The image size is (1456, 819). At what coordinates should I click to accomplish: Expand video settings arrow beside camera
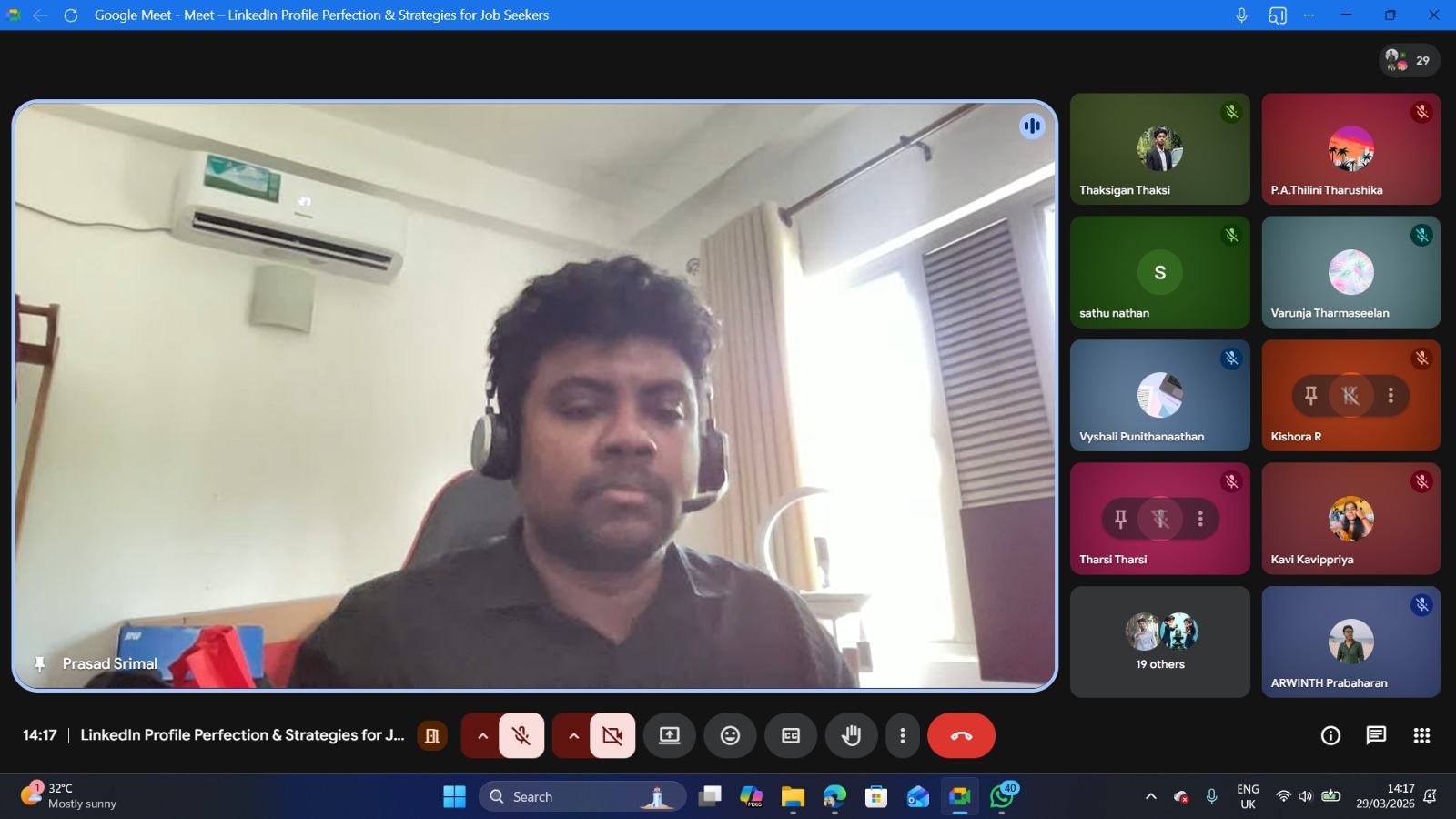point(573,735)
